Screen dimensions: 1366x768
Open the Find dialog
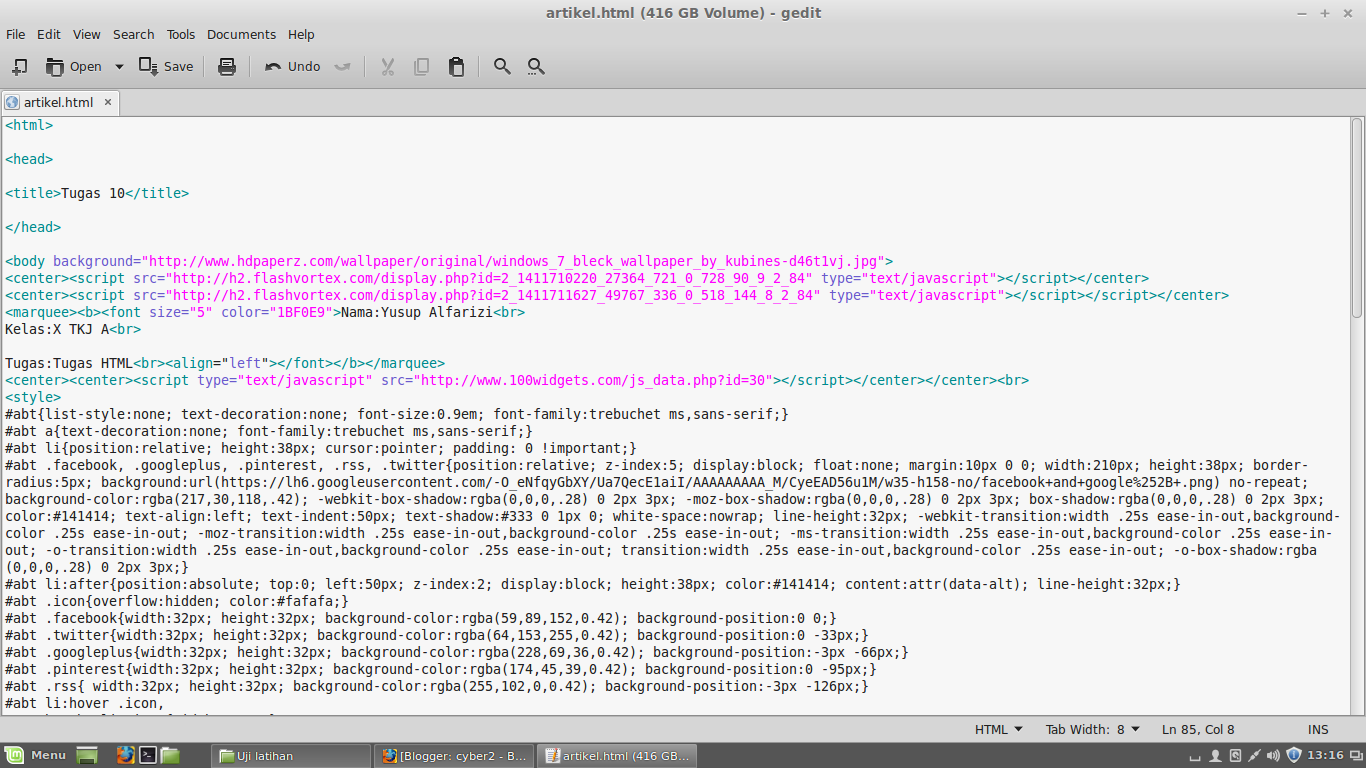[x=501, y=66]
